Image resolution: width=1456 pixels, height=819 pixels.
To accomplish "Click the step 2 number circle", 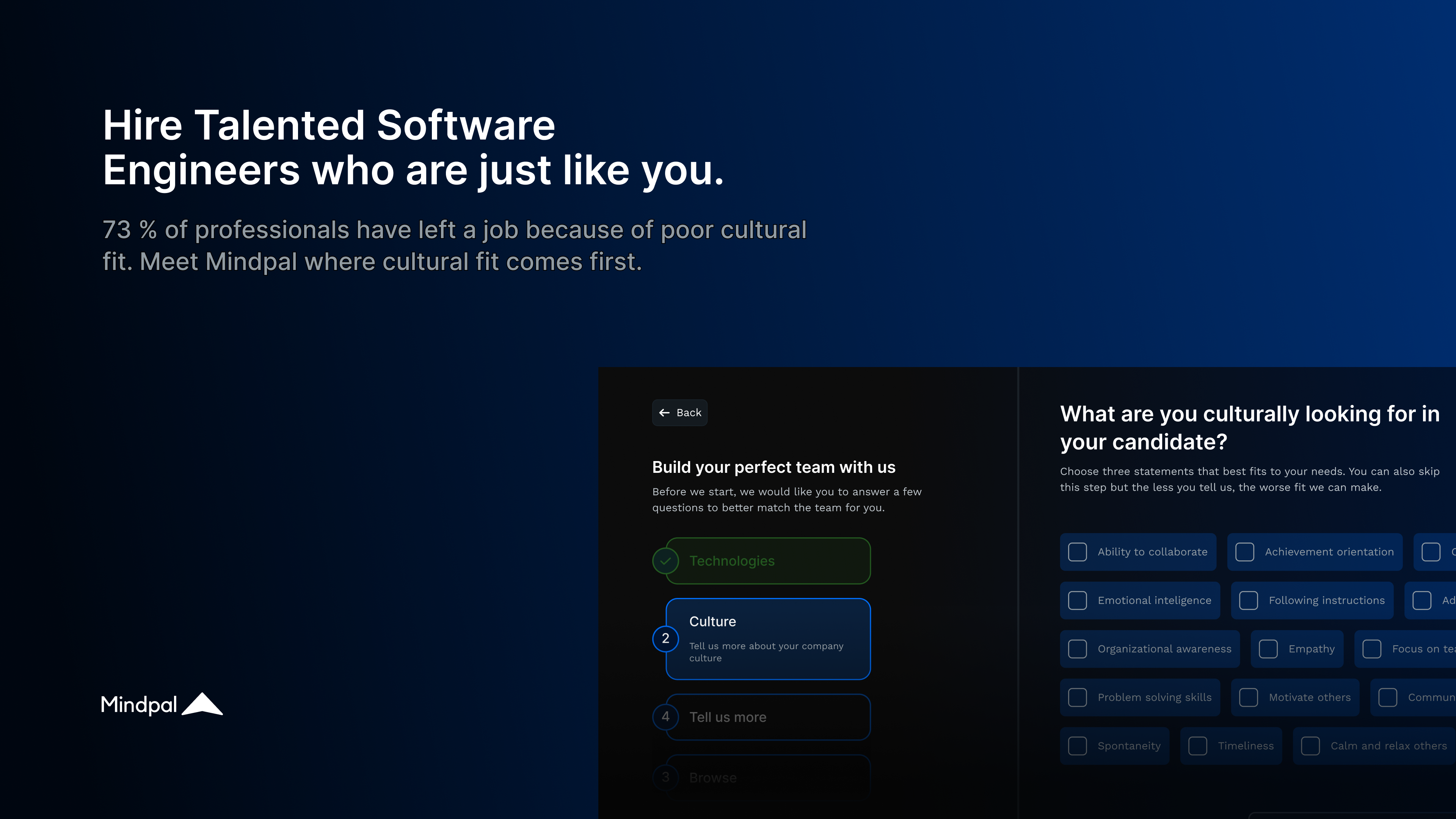I will coord(666,639).
